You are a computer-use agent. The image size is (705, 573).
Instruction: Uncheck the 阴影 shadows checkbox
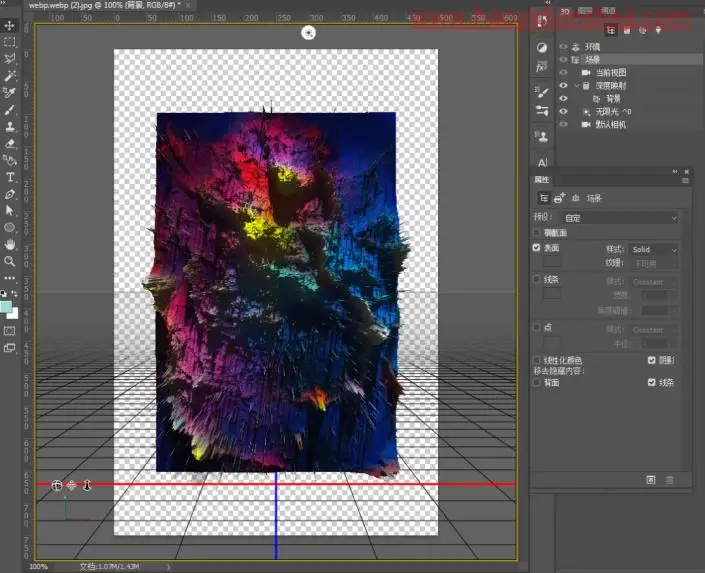click(x=651, y=360)
